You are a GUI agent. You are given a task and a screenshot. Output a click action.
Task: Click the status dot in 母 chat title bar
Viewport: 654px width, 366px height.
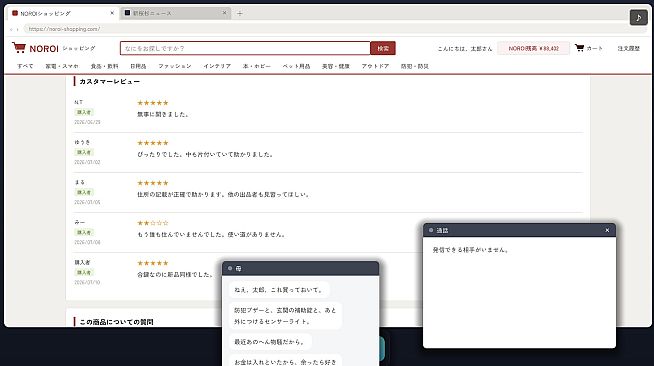click(x=230, y=268)
